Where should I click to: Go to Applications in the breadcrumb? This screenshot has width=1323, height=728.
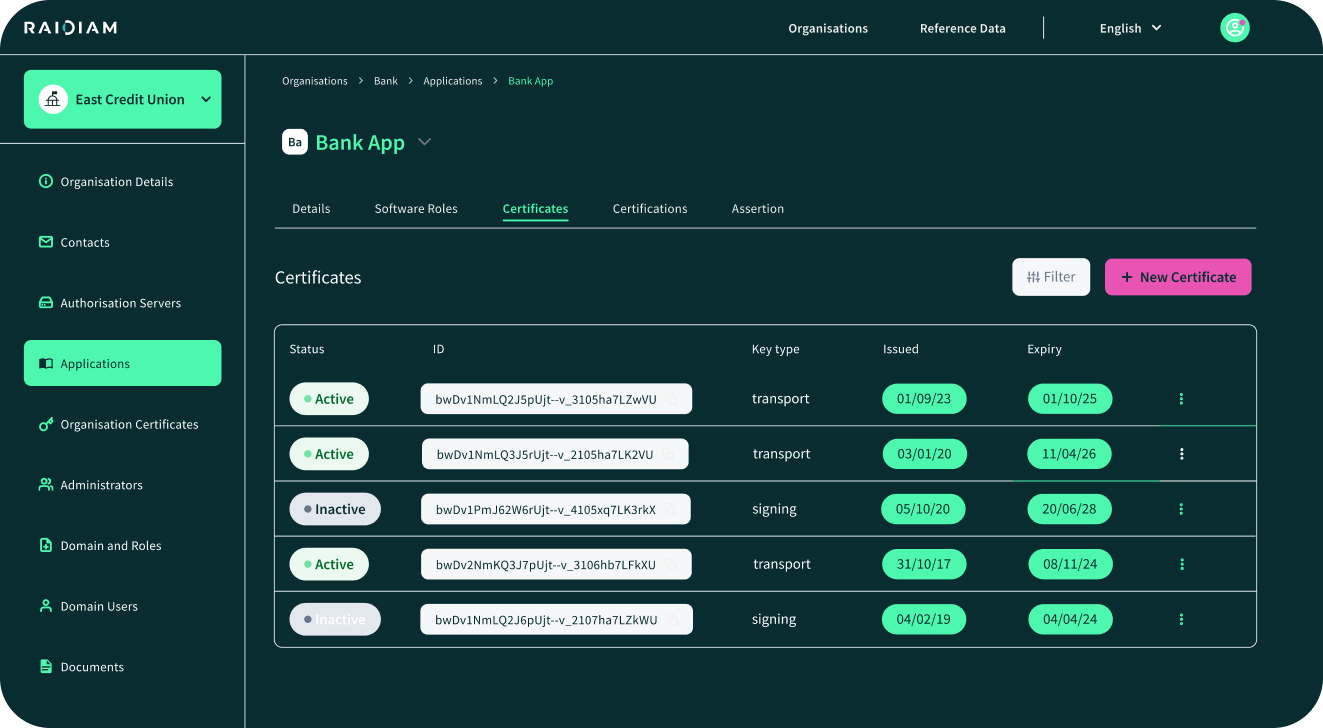pos(452,81)
